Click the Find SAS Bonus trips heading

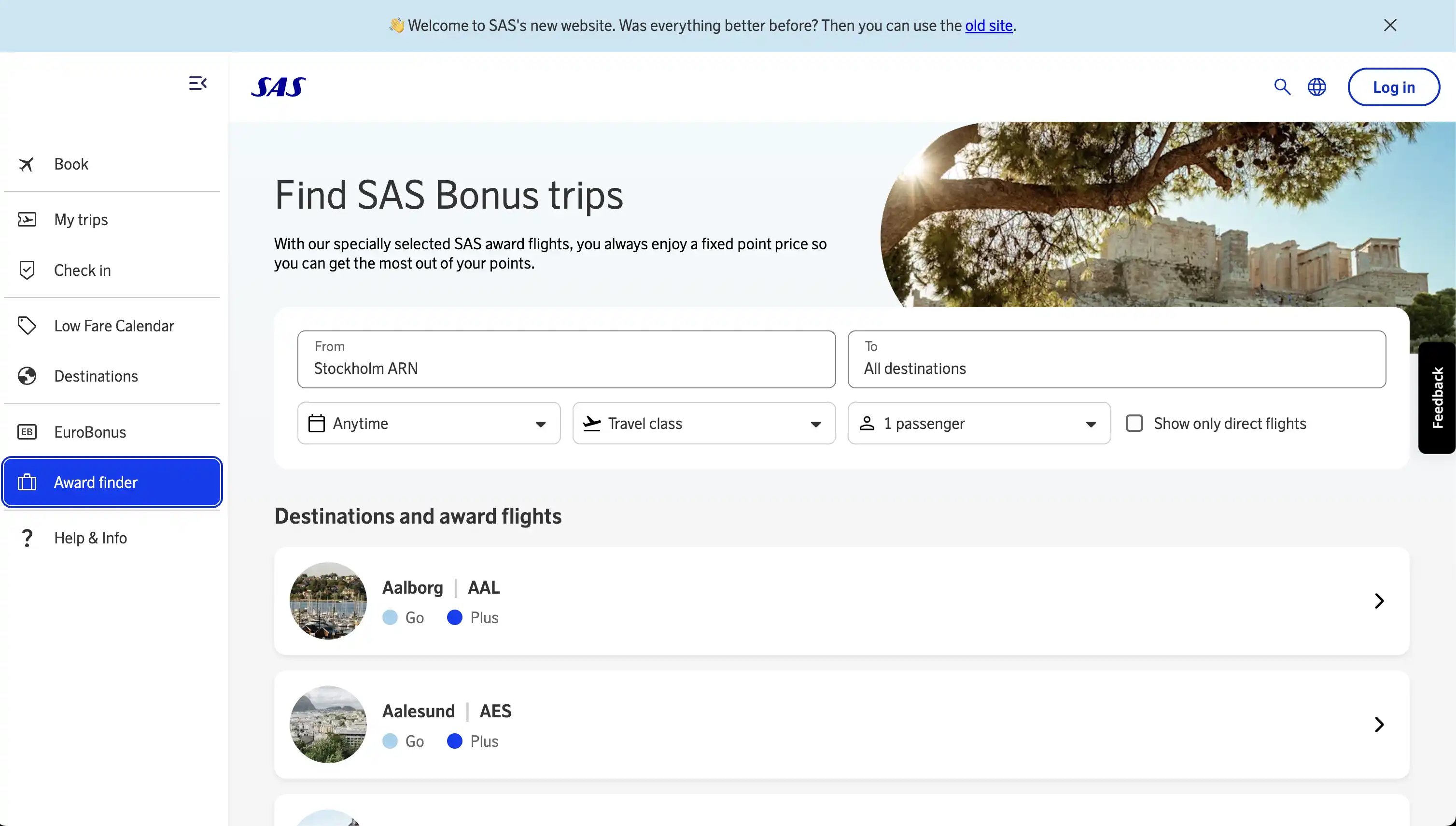448,195
